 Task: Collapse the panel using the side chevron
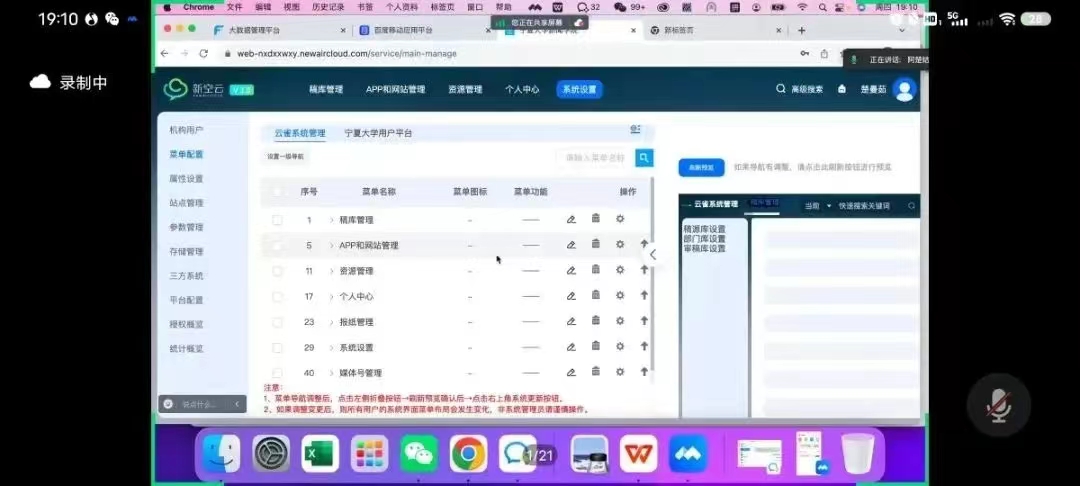tap(653, 254)
